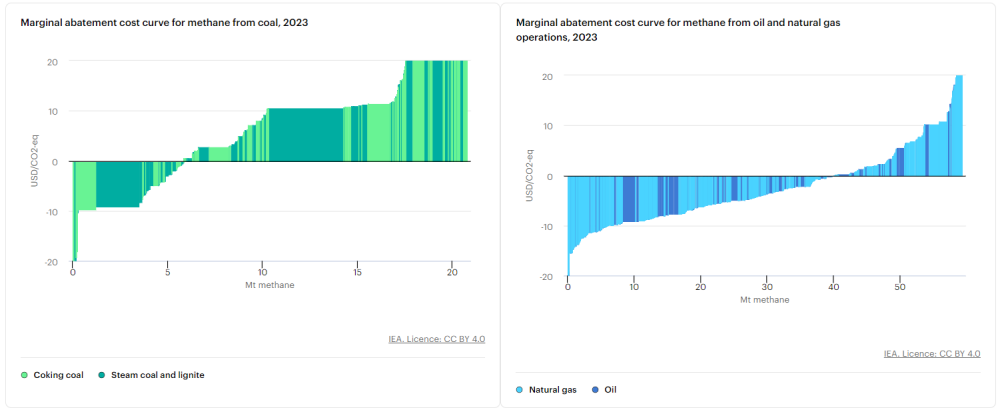Click the light green dot beside Coking coal
The width and height of the screenshot is (1000, 412).
coord(25,375)
